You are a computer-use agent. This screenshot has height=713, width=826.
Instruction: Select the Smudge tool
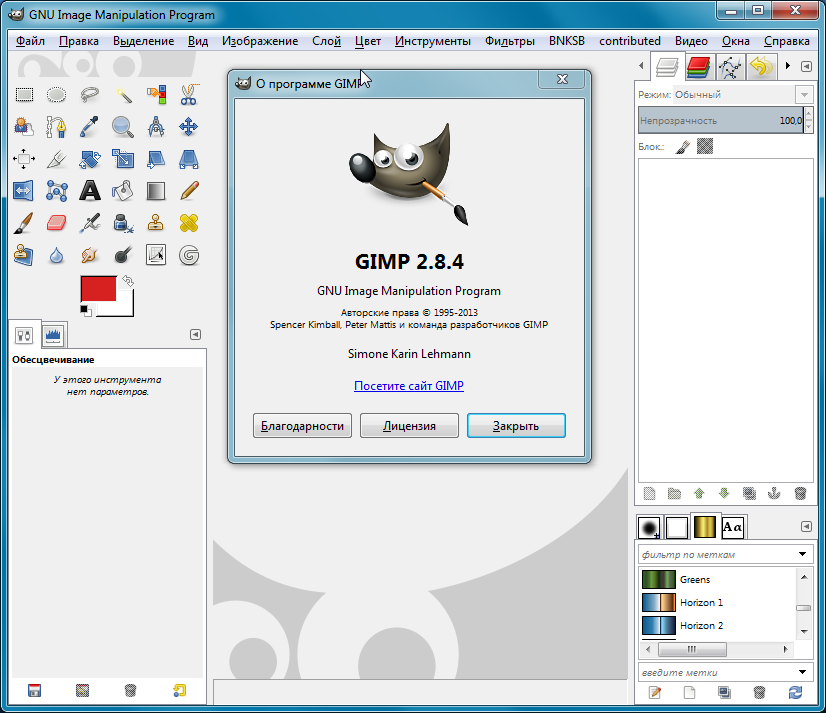click(x=90, y=256)
